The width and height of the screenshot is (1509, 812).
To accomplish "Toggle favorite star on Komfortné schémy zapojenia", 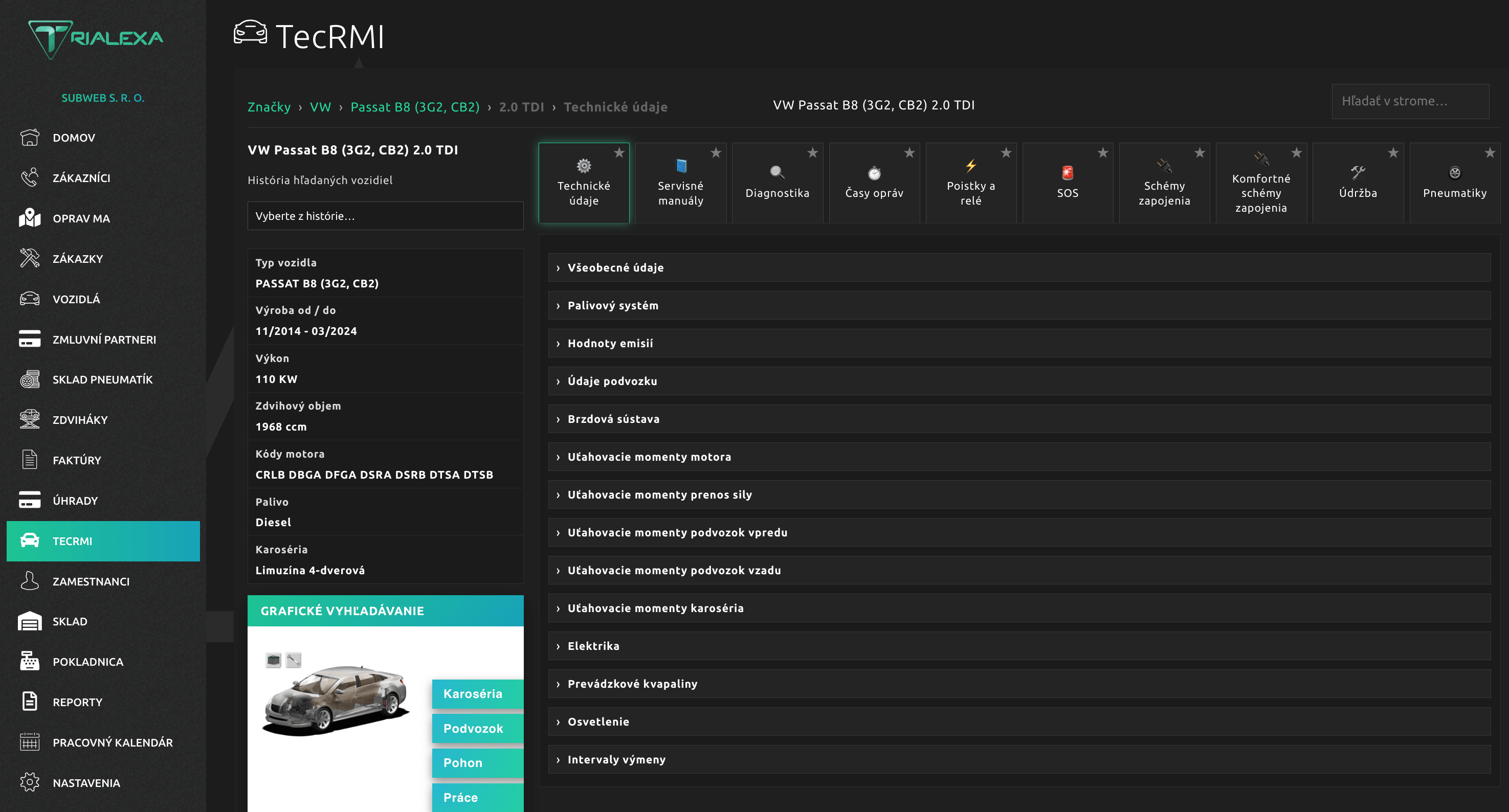I will coord(1296,153).
